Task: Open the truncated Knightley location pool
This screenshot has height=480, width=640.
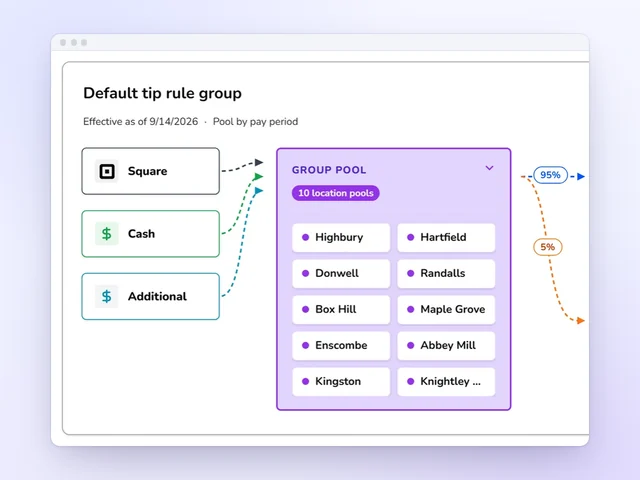Action: click(x=446, y=381)
